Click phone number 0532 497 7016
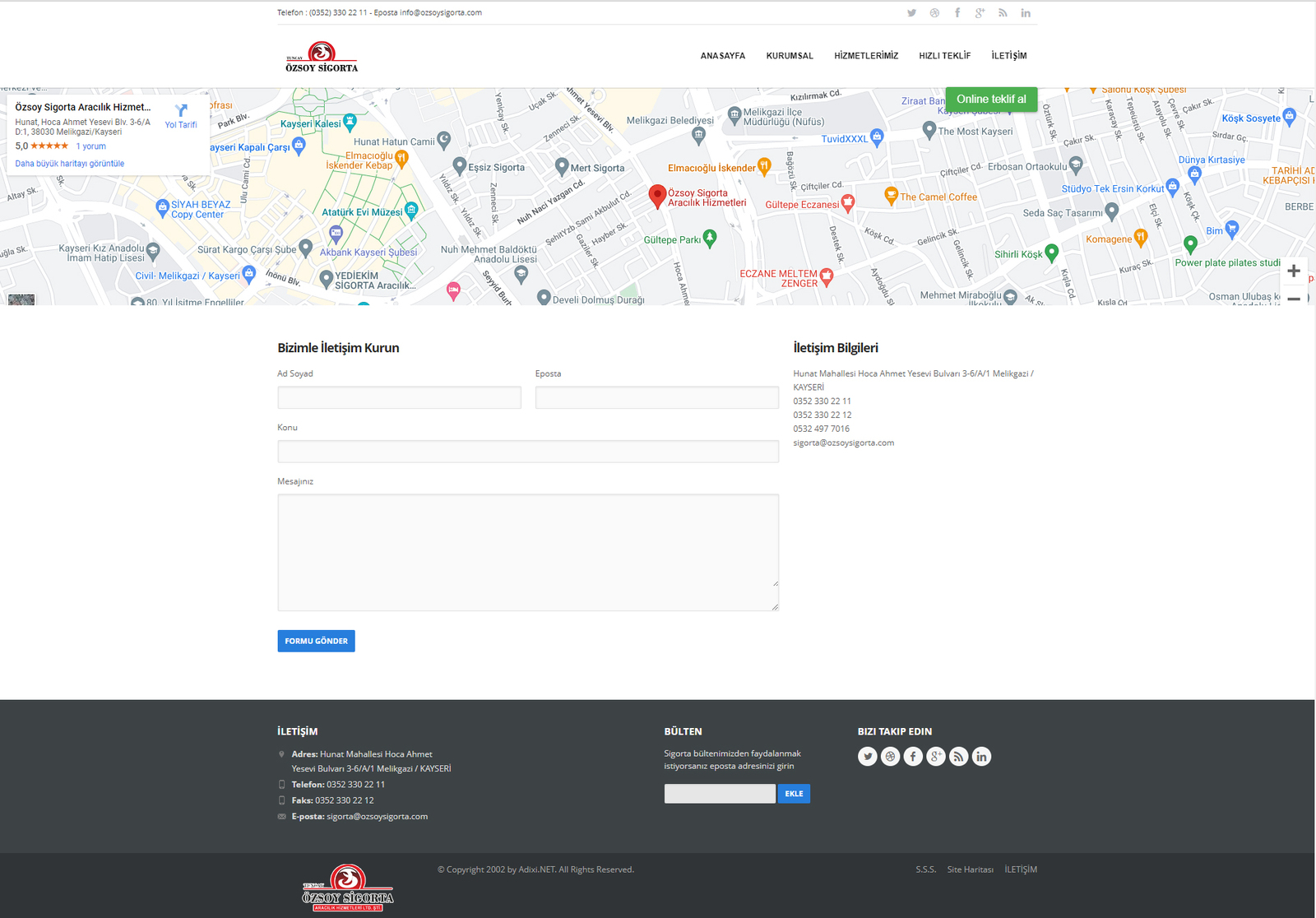Viewport: 1316px width, 918px height. point(822,429)
